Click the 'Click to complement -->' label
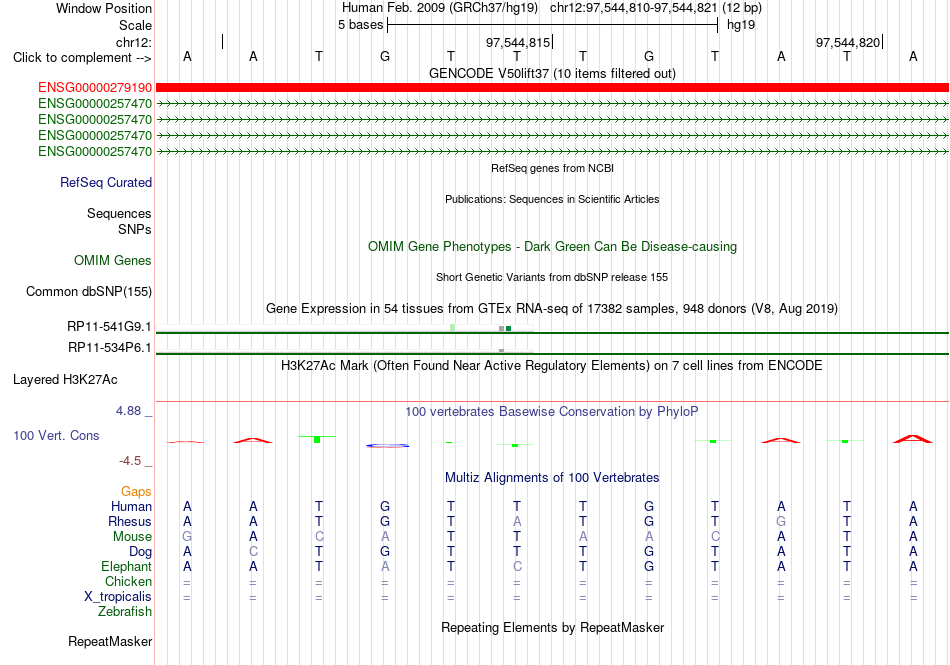The height and width of the screenshot is (665, 950). (x=82, y=58)
